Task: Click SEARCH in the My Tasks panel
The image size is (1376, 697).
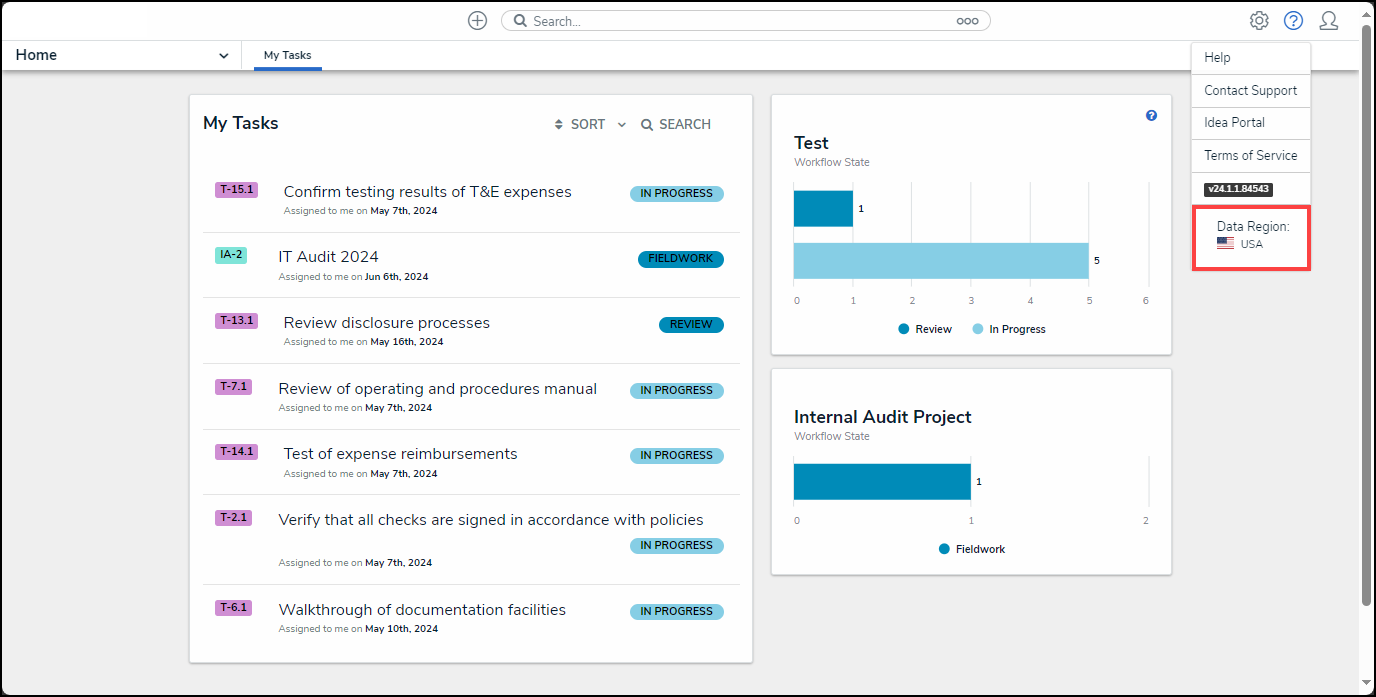Action: [x=676, y=124]
